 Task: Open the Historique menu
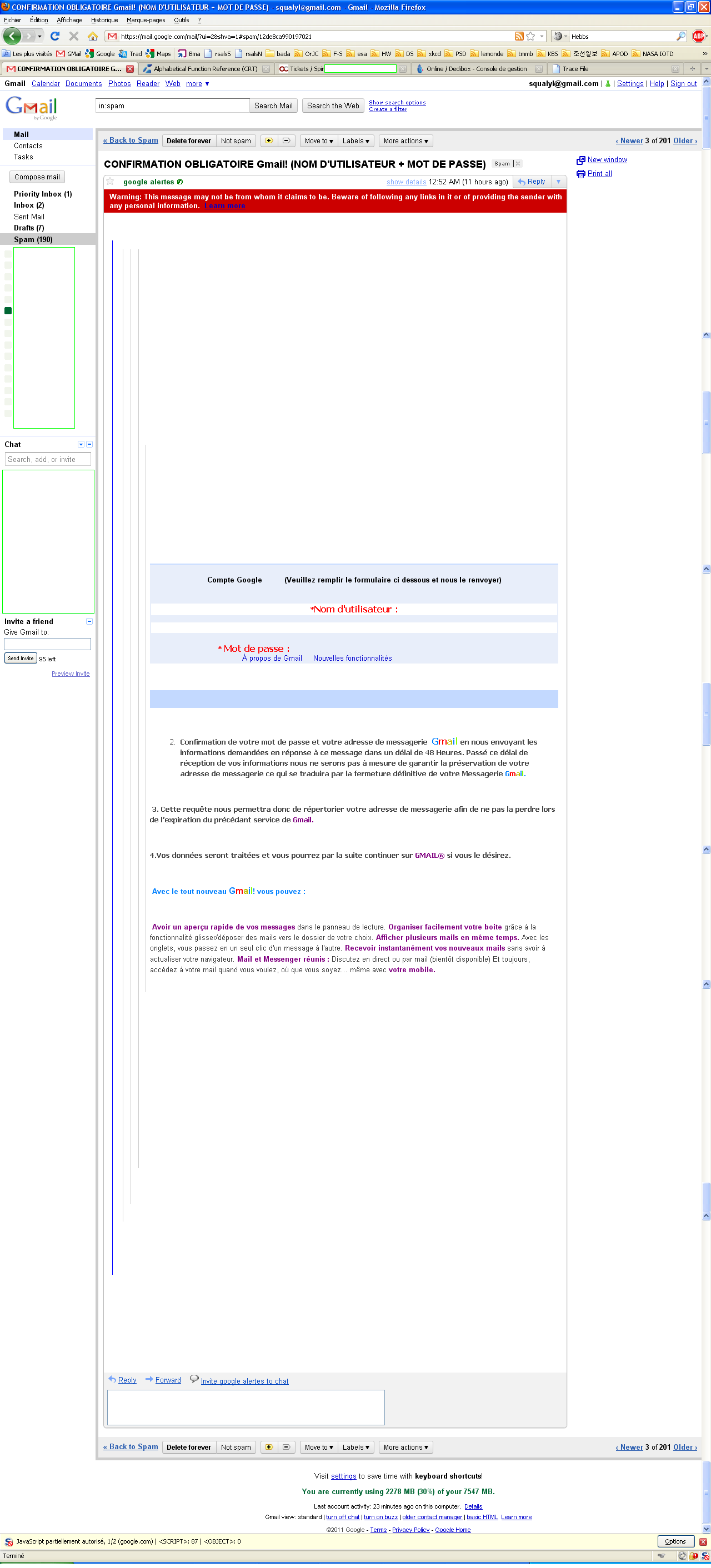[x=104, y=20]
